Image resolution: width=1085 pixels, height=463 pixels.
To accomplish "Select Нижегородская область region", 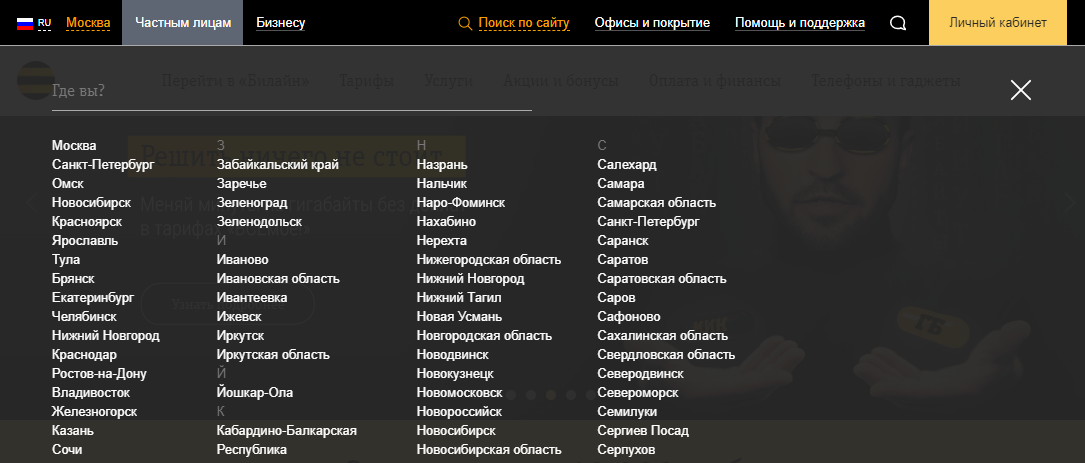I will 489,260.
